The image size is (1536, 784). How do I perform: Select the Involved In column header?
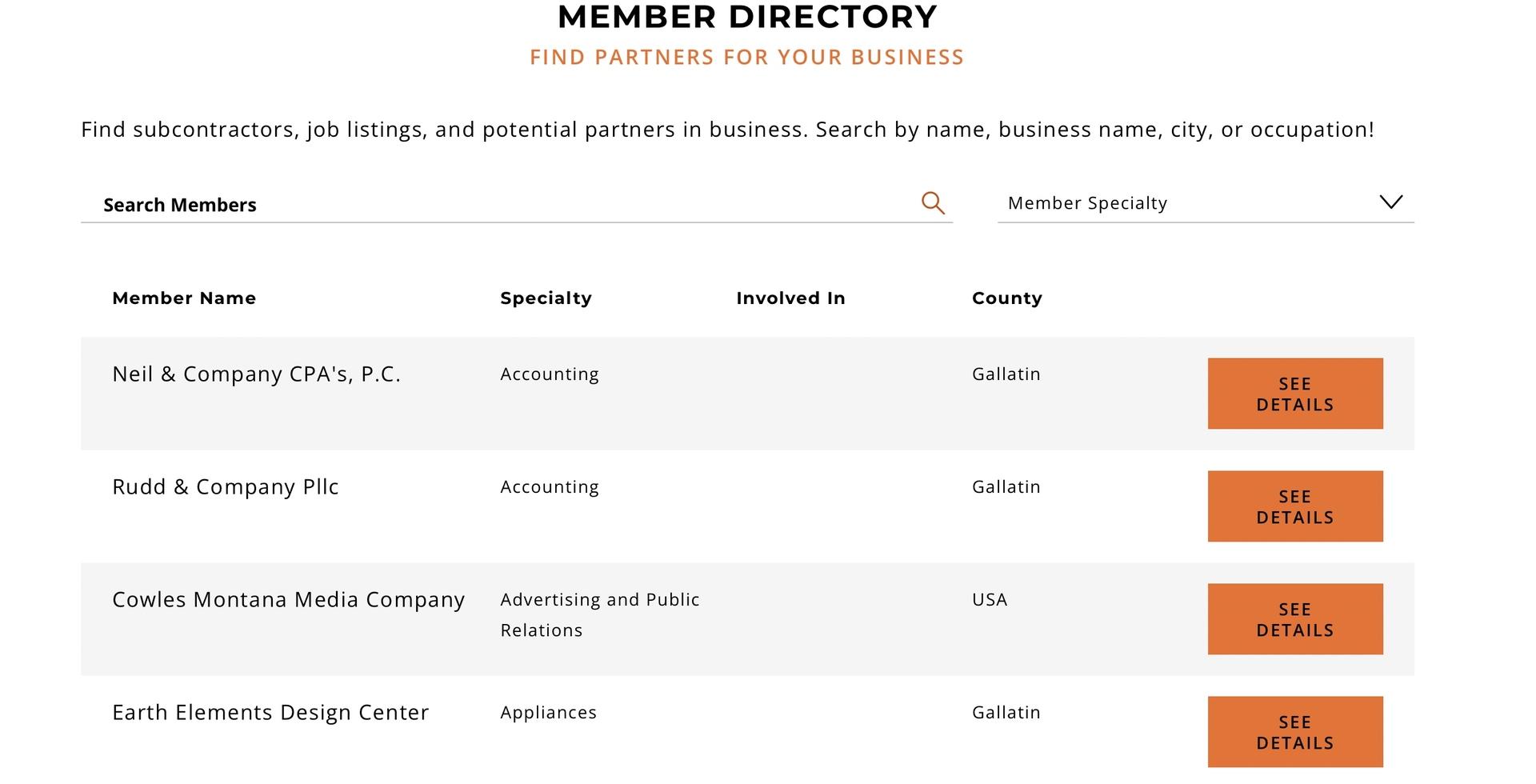(790, 298)
